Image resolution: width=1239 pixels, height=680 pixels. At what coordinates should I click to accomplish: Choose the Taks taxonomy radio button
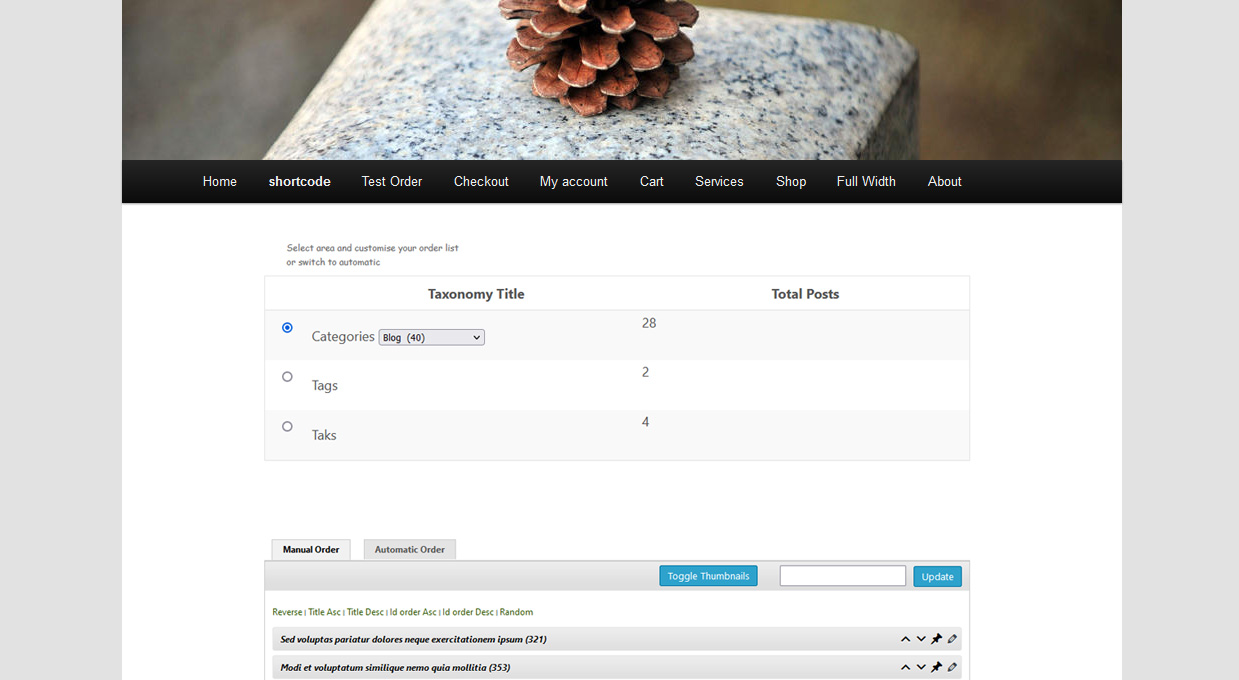point(287,427)
